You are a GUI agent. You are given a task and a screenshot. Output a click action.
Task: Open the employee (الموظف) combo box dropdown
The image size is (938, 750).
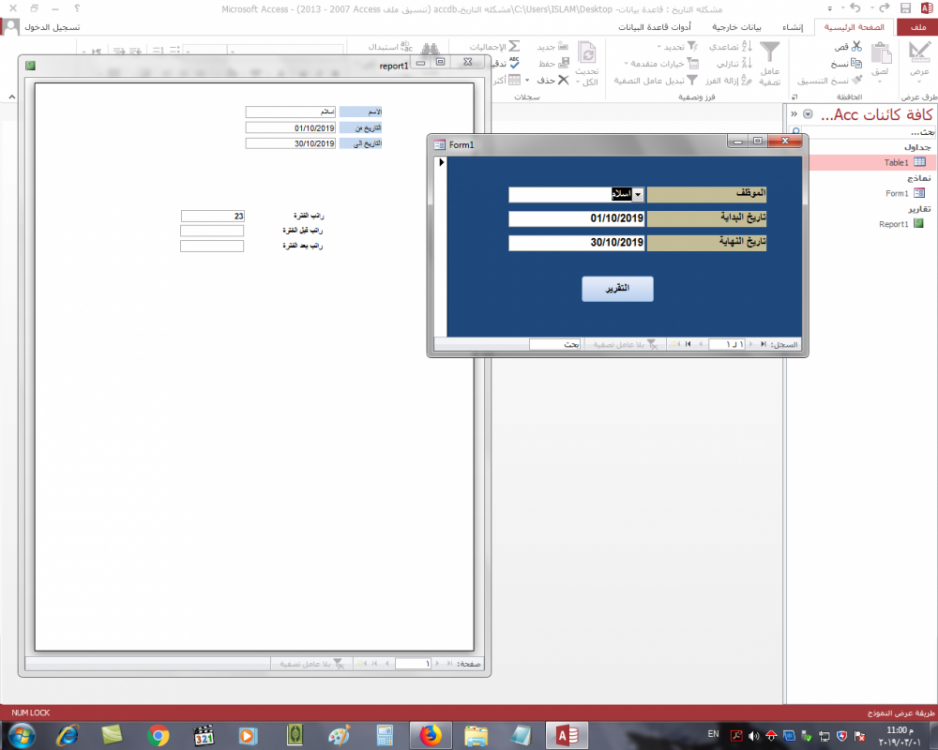(x=638, y=194)
